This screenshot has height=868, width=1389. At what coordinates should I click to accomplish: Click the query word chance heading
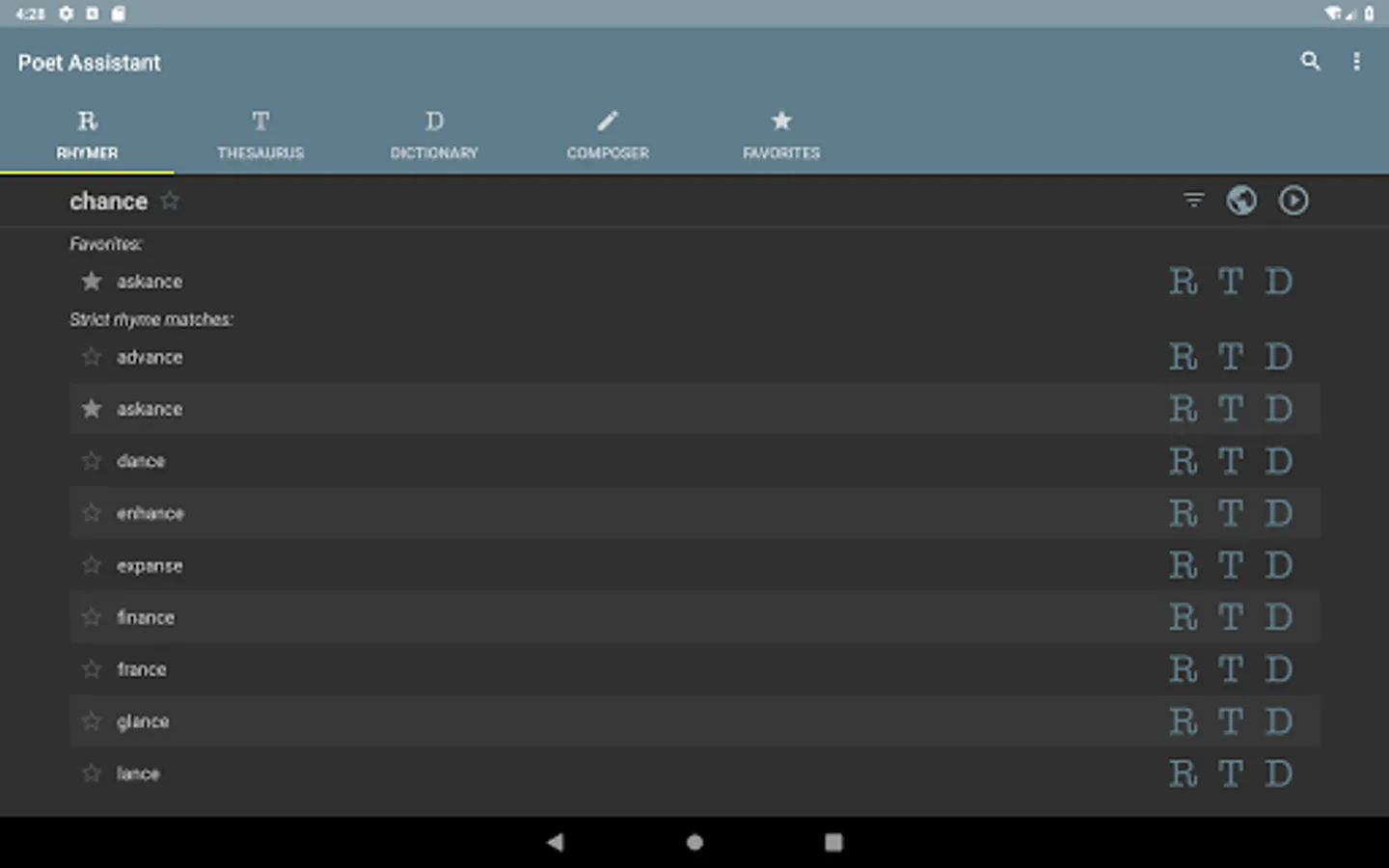108,201
